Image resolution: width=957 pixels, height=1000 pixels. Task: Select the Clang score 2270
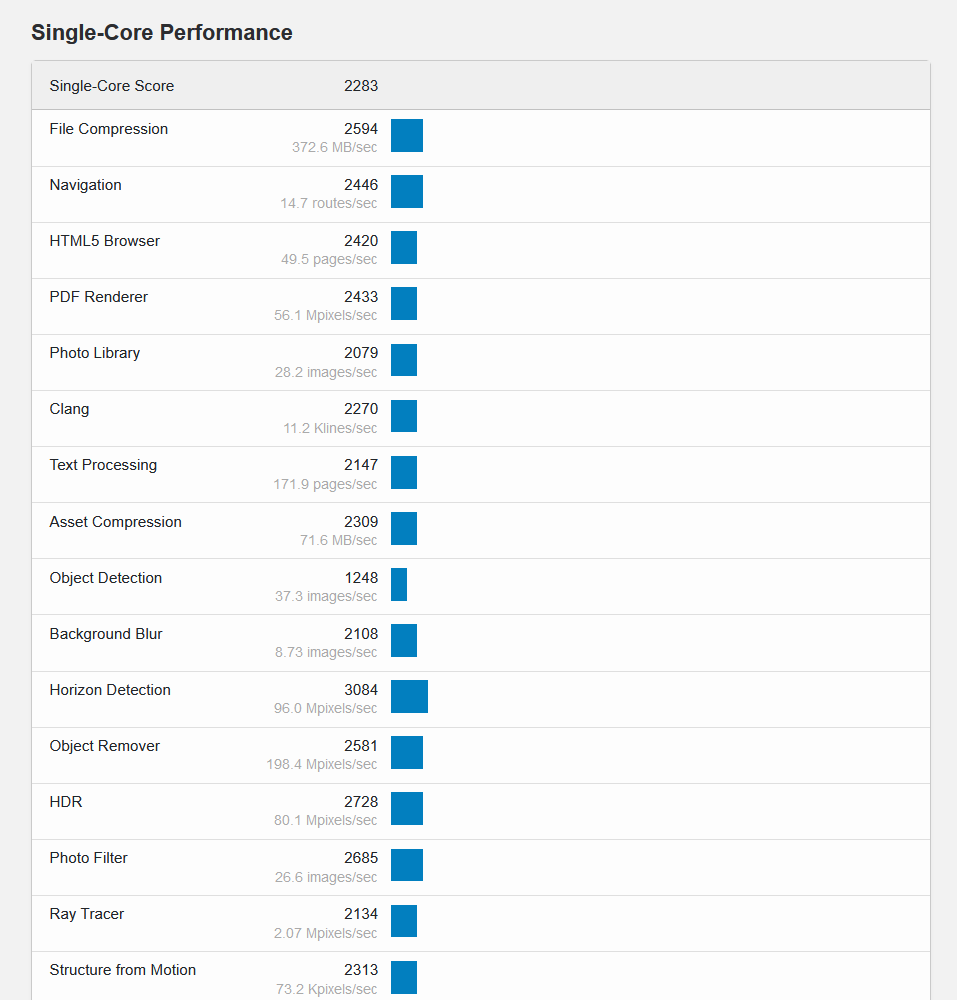click(x=360, y=409)
